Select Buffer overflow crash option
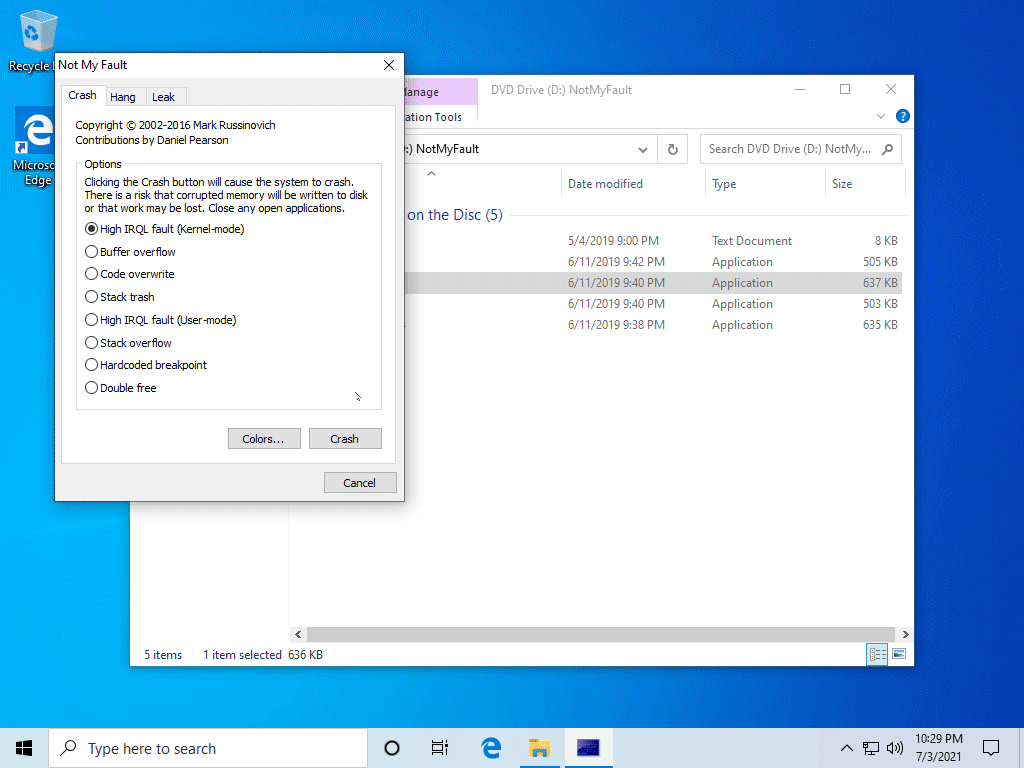1024x768 pixels. click(130, 252)
